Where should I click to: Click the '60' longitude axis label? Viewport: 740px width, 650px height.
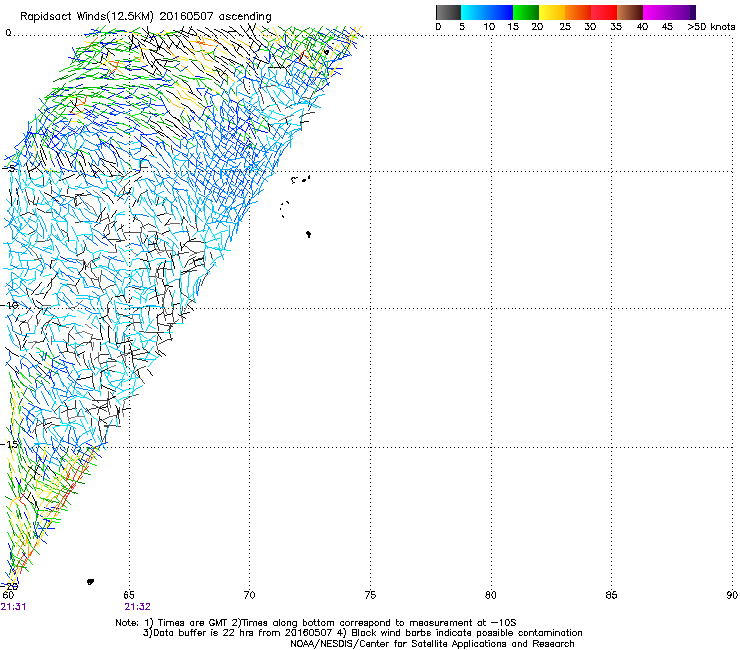pos(8,595)
